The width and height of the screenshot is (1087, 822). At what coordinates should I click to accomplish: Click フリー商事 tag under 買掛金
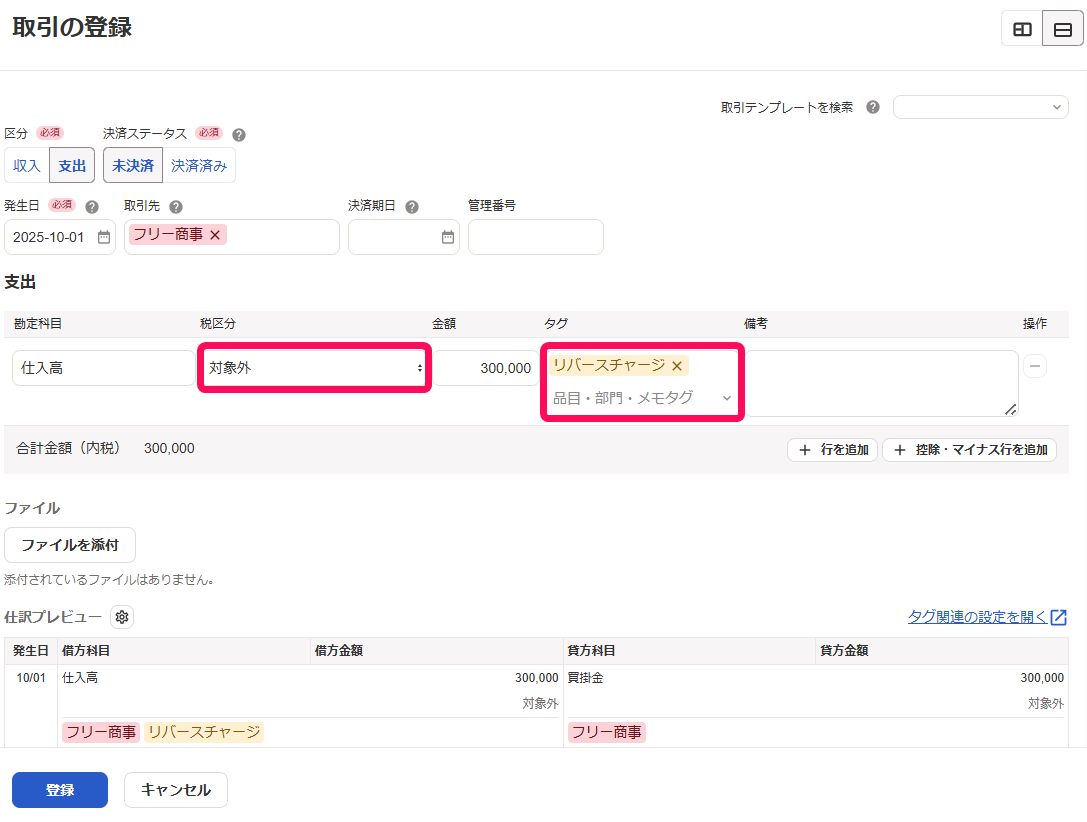(607, 732)
